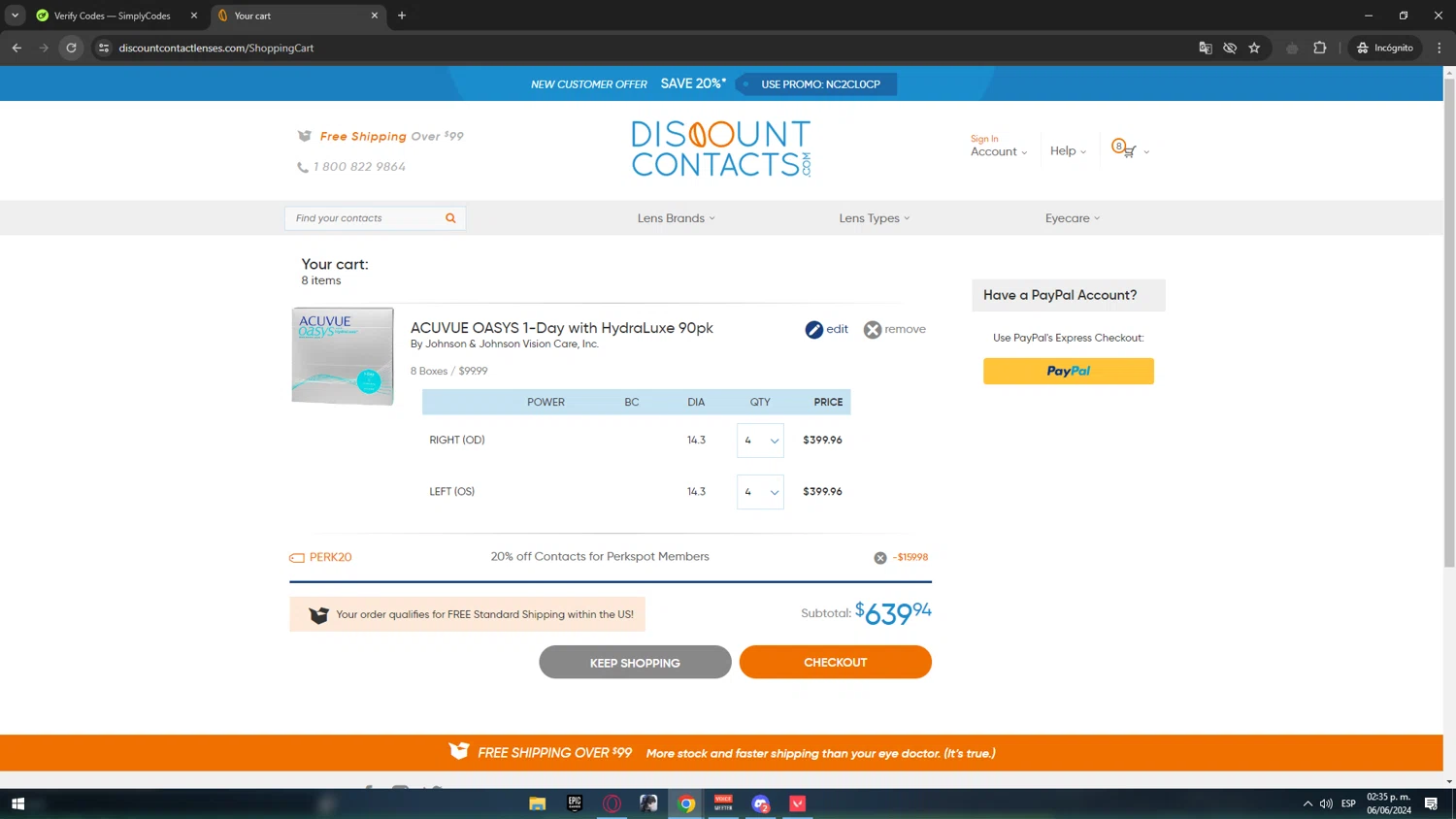The height and width of the screenshot is (819, 1456).
Task: Click USE PROMO: NC2CLOCP banner button
Action: (815, 84)
